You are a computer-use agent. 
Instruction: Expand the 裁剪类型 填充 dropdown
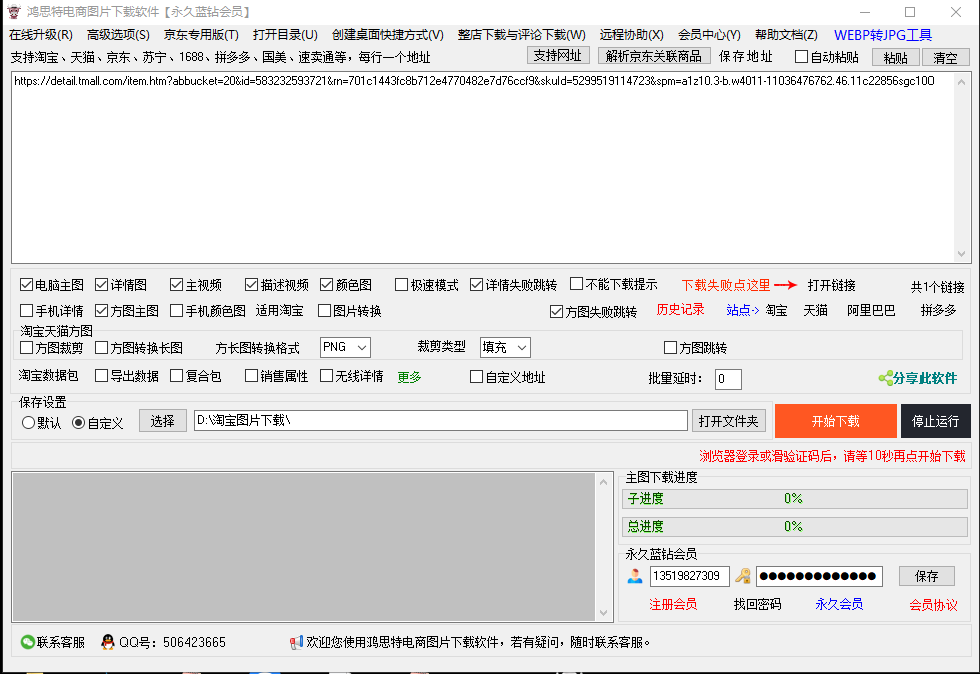pyautogui.click(x=505, y=347)
